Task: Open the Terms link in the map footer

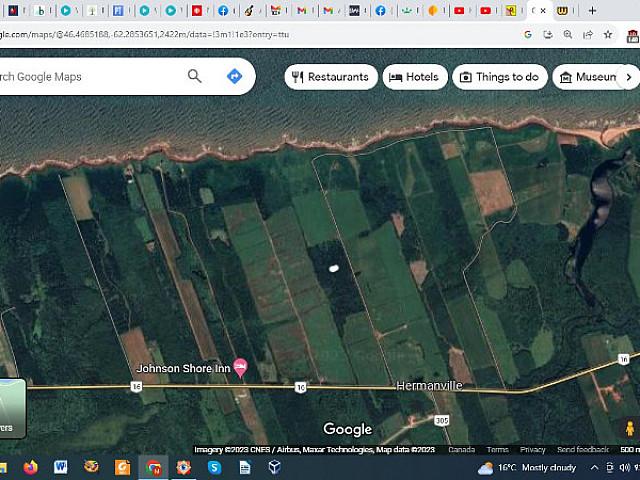Action: click(498, 449)
